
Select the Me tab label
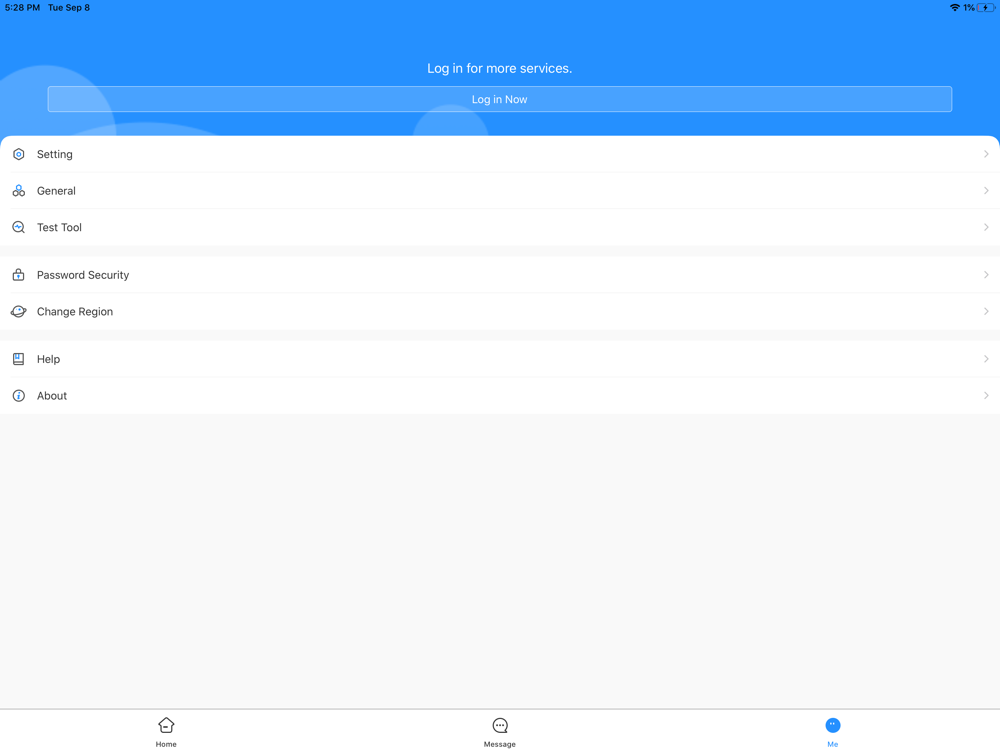[833, 744]
